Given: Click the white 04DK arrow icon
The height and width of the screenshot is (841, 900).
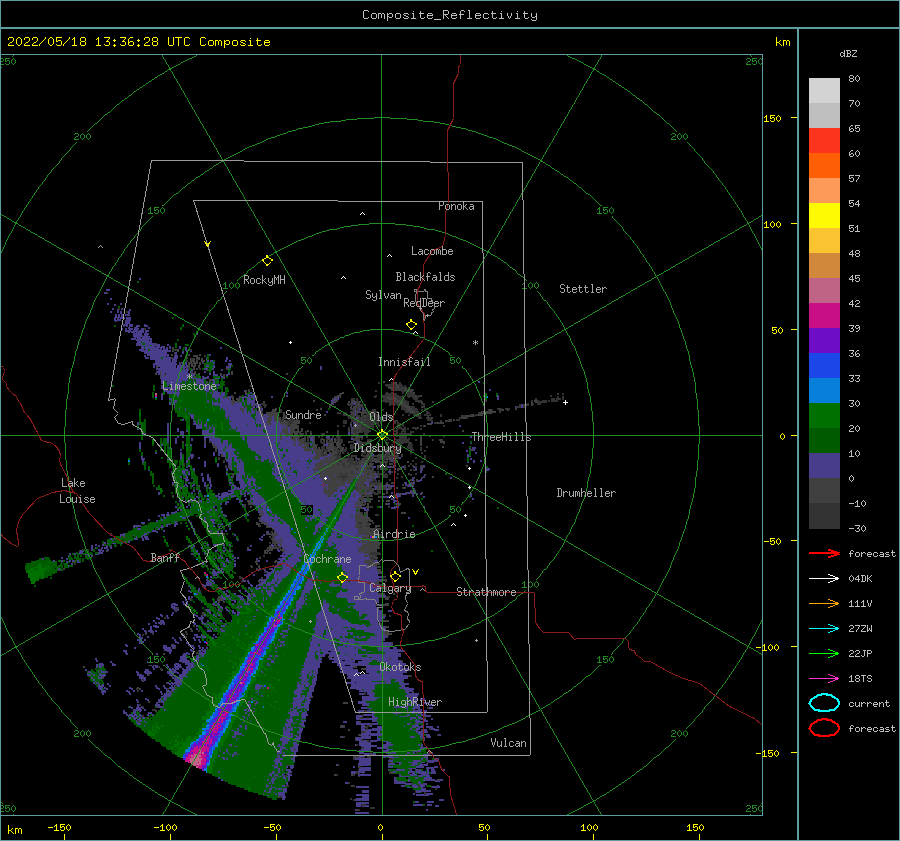Looking at the screenshot, I should (824, 579).
